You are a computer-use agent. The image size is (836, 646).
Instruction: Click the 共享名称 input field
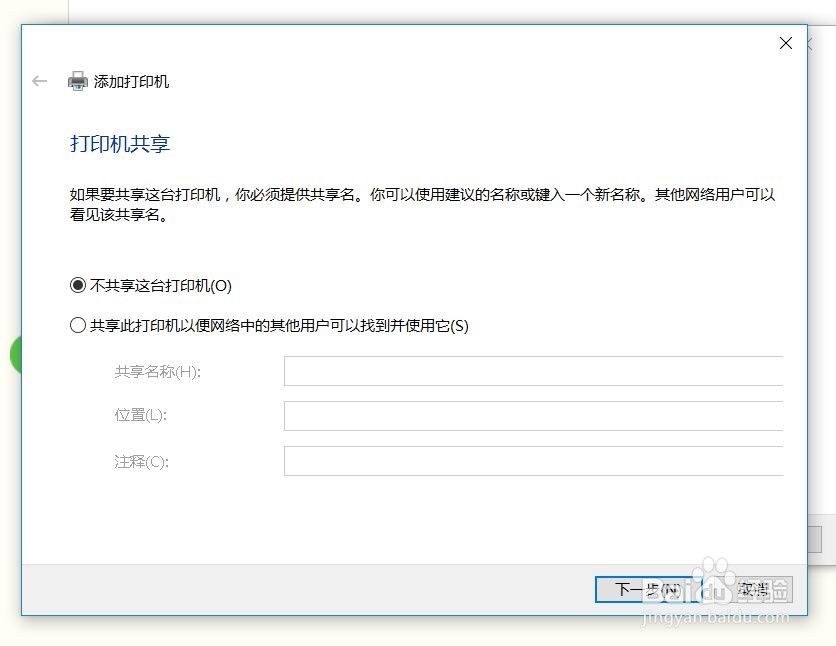click(x=534, y=371)
